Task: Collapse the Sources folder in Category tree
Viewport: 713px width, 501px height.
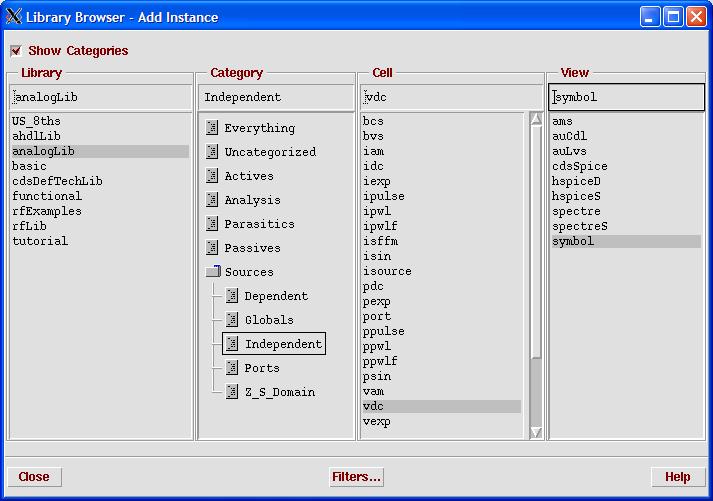Action: (x=213, y=272)
